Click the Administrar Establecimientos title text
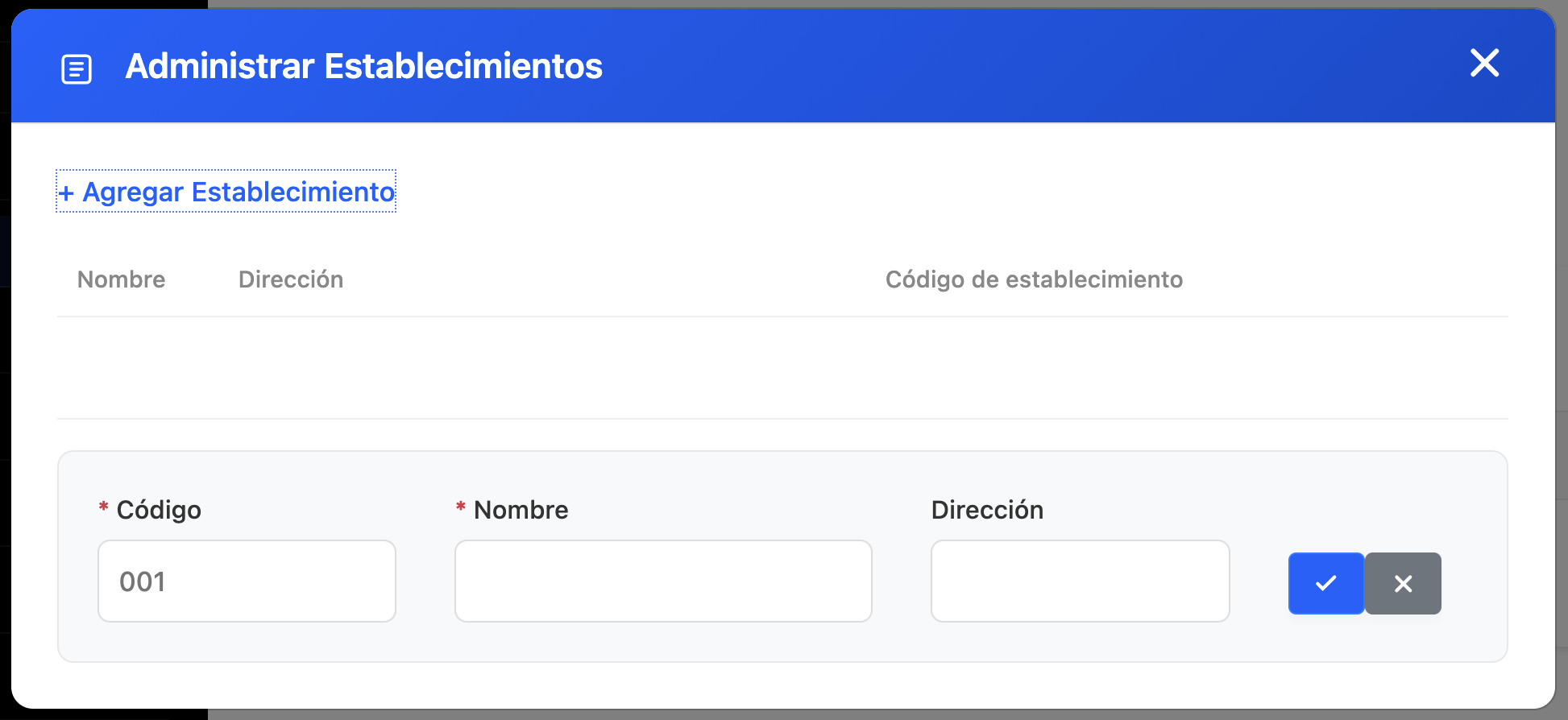 click(x=363, y=66)
